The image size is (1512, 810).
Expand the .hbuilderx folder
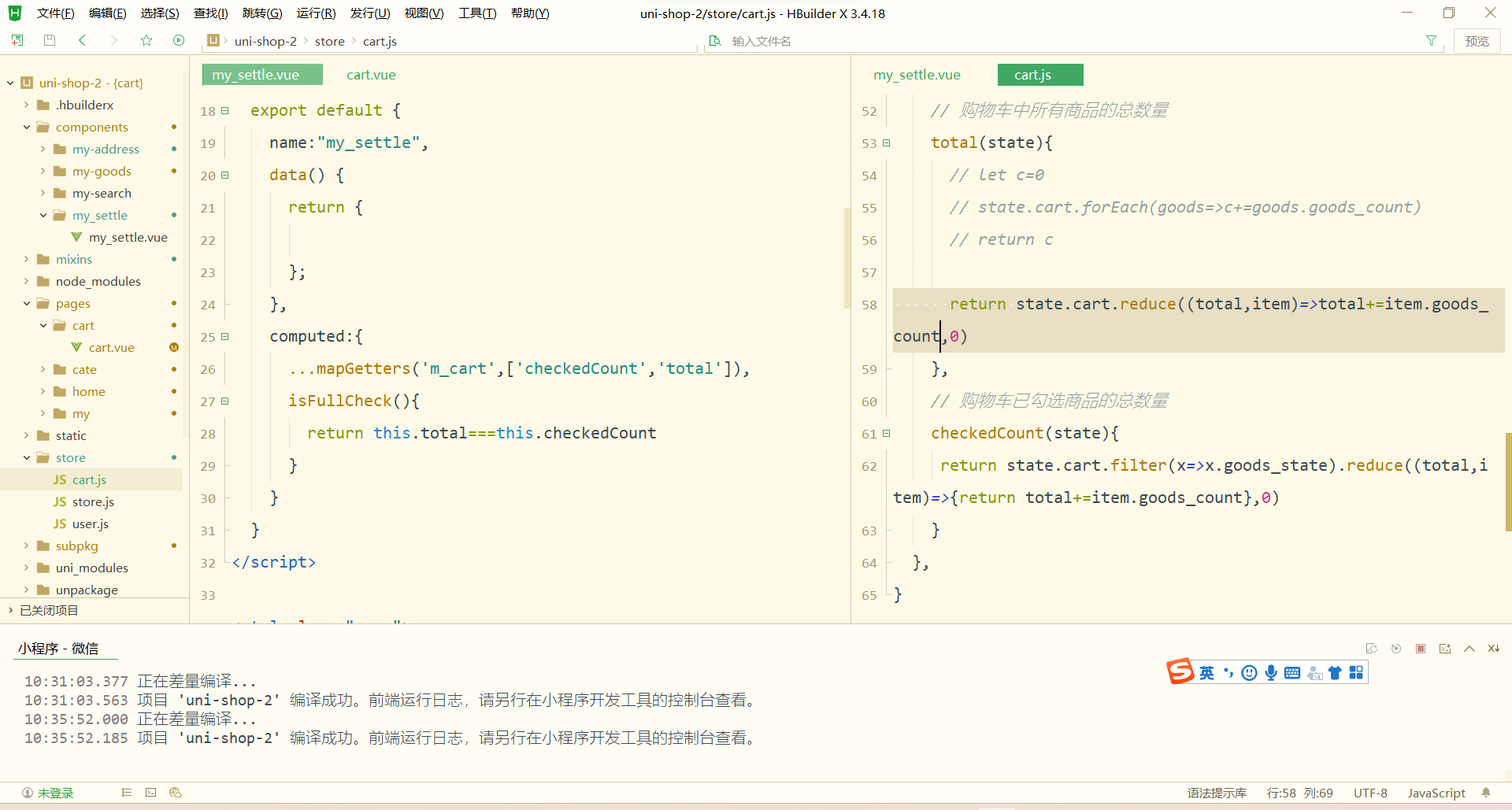click(x=26, y=105)
